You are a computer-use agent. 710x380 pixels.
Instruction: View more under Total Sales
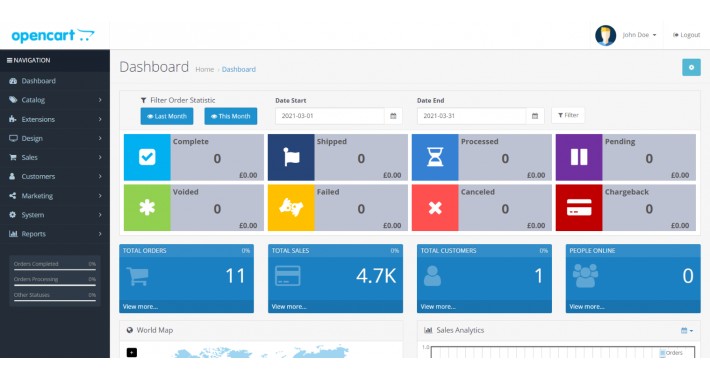pos(289,307)
